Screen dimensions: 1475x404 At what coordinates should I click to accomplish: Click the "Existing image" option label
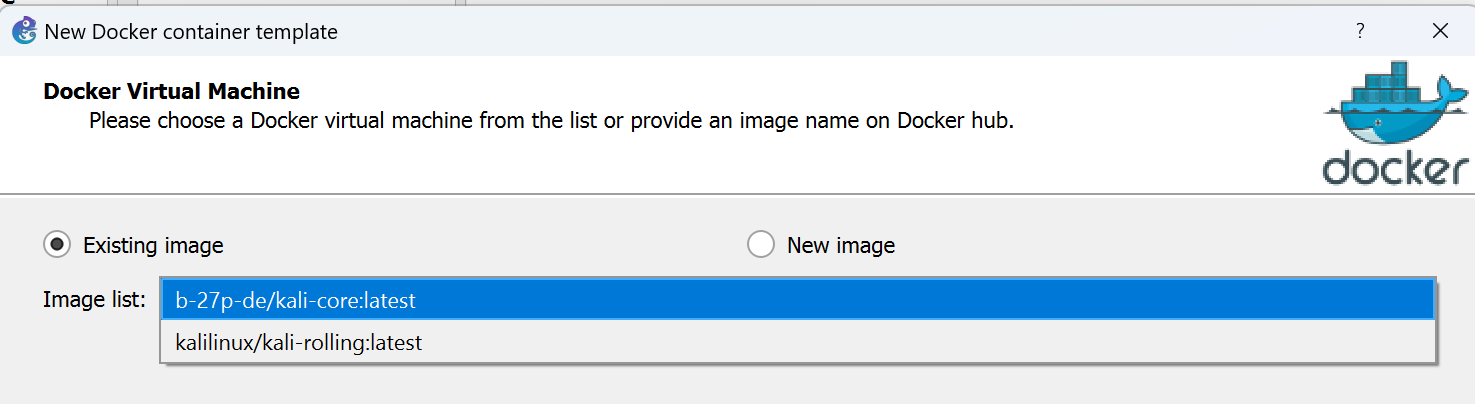coord(153,245)
